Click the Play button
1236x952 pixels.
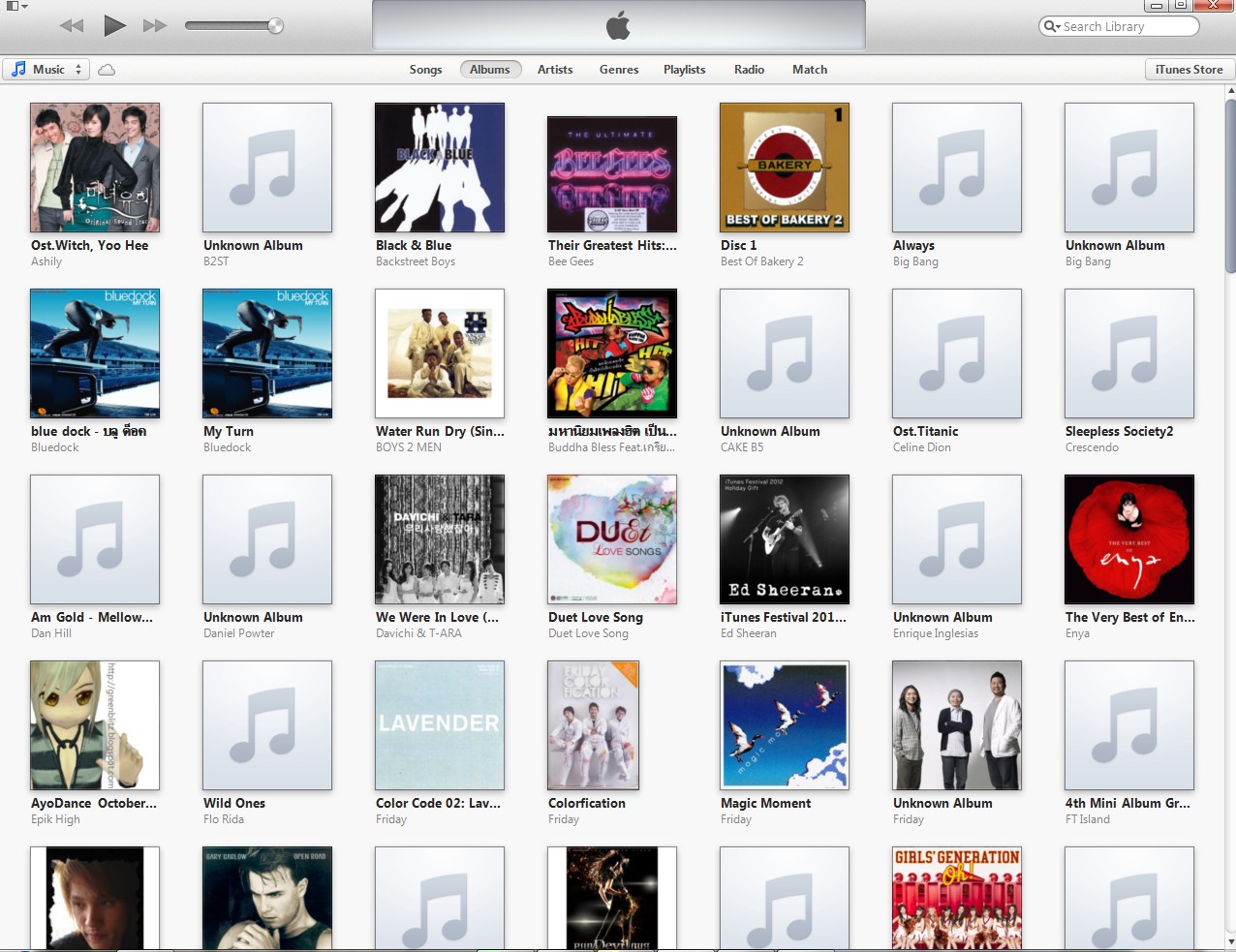tap(114, 25)
